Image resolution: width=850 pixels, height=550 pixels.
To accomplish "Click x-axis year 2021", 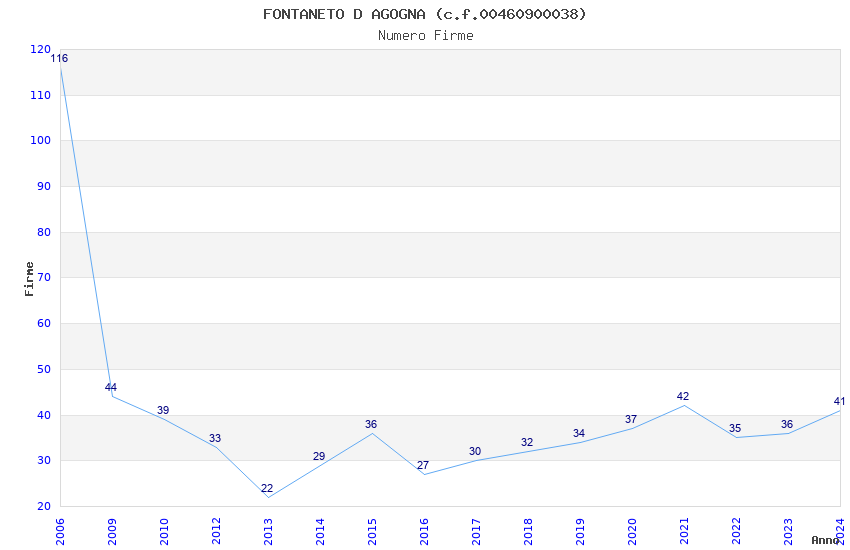I will point(684,531).
